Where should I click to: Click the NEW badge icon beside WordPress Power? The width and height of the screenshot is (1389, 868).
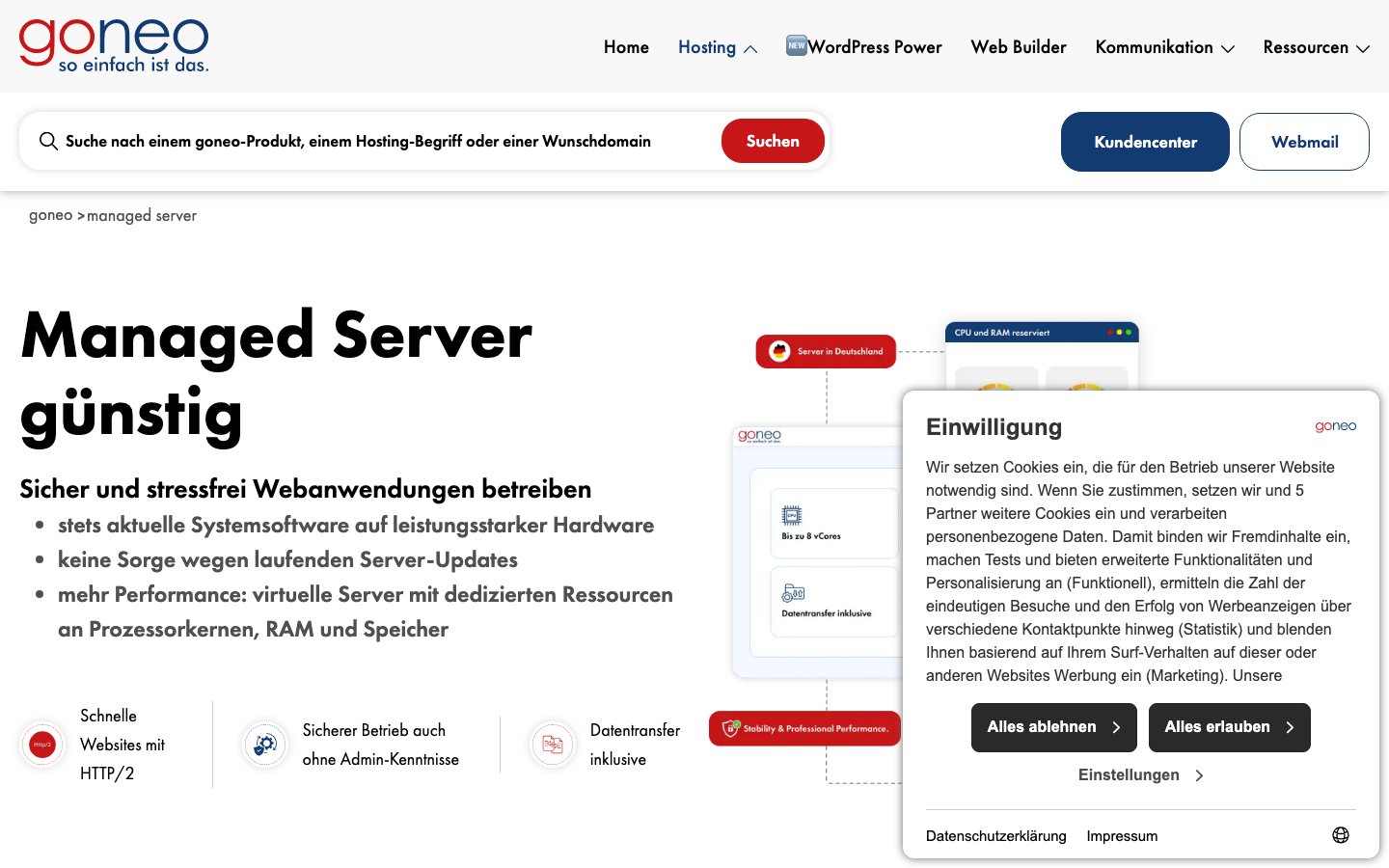(x=796, y=45)
